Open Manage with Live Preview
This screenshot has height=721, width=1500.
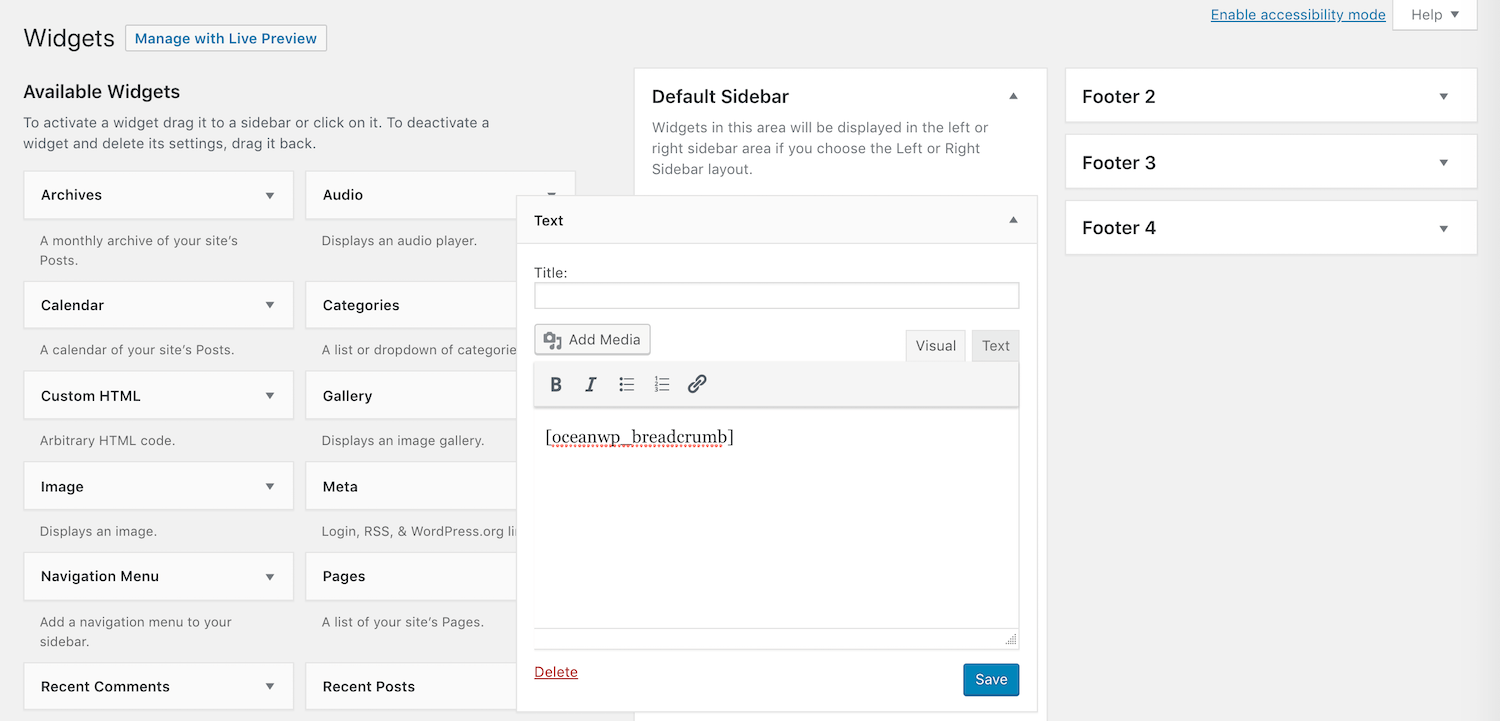pos(225,37)
